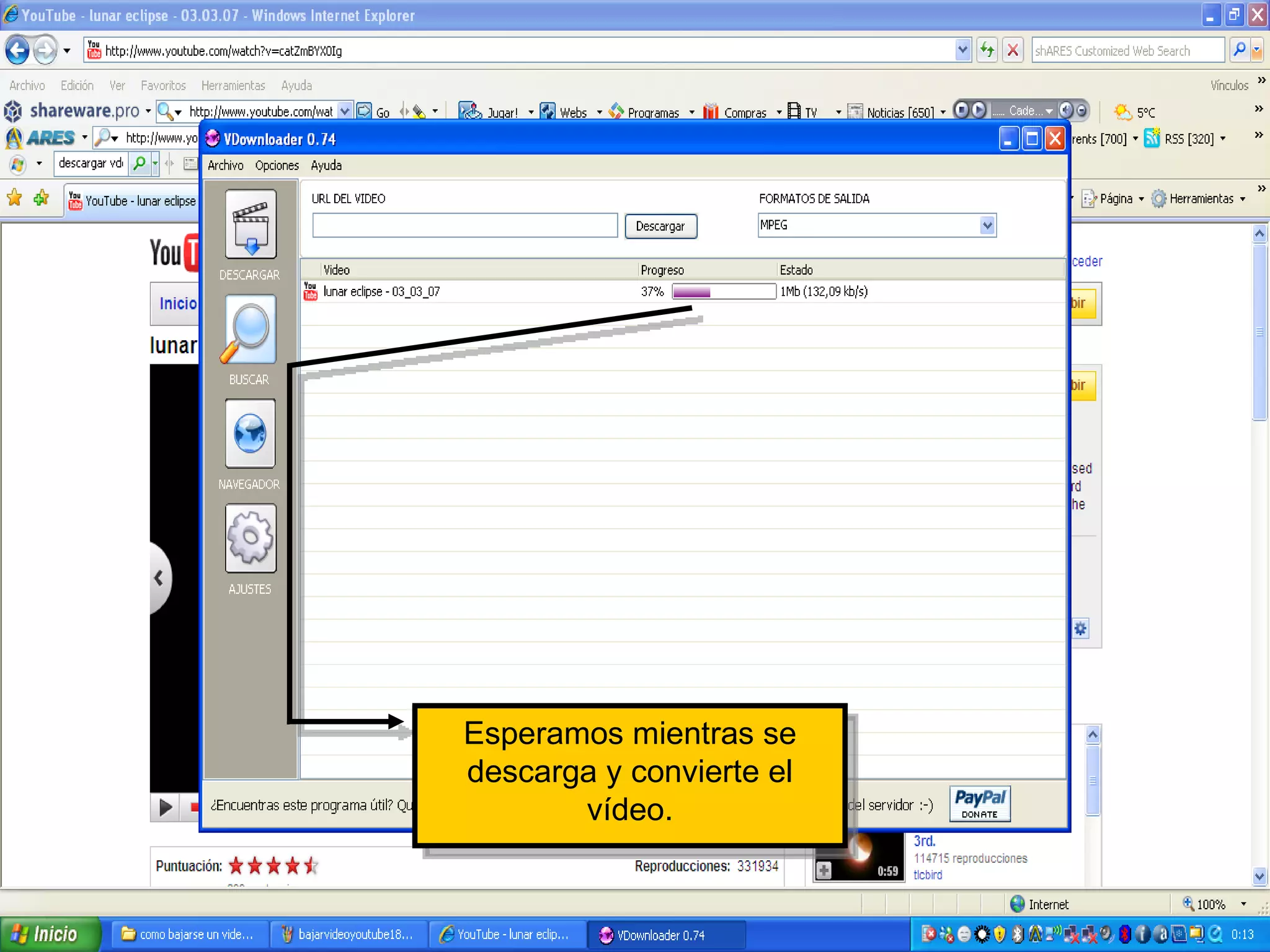Click the Descargar button
1270x952 pixels.
(x=660, y=226)
